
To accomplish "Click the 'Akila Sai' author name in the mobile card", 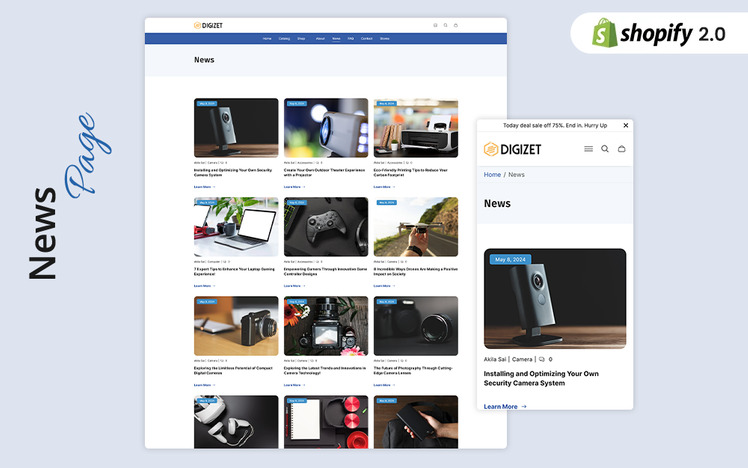I will coord(495,359).
